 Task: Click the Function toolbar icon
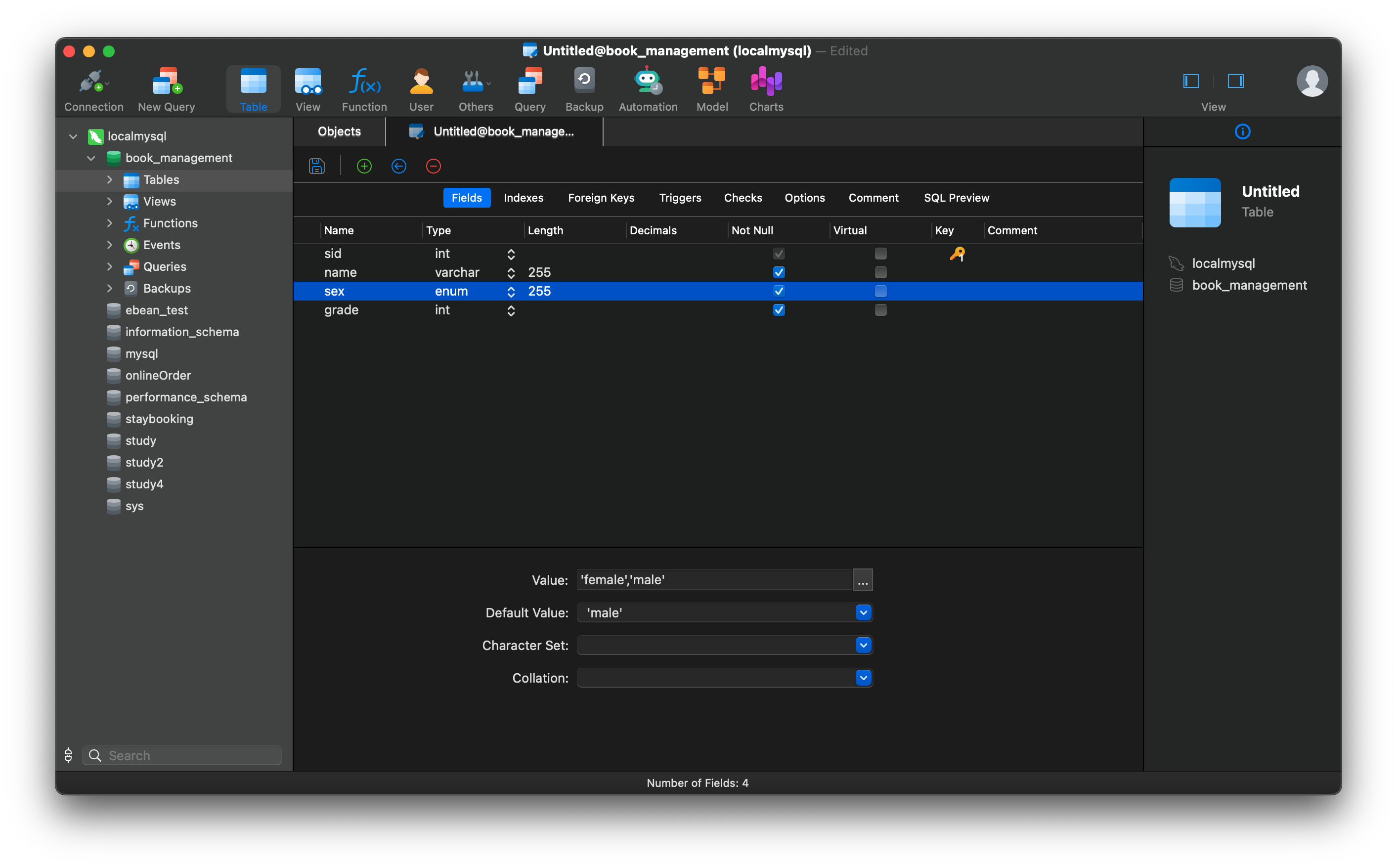coord(364,89)
